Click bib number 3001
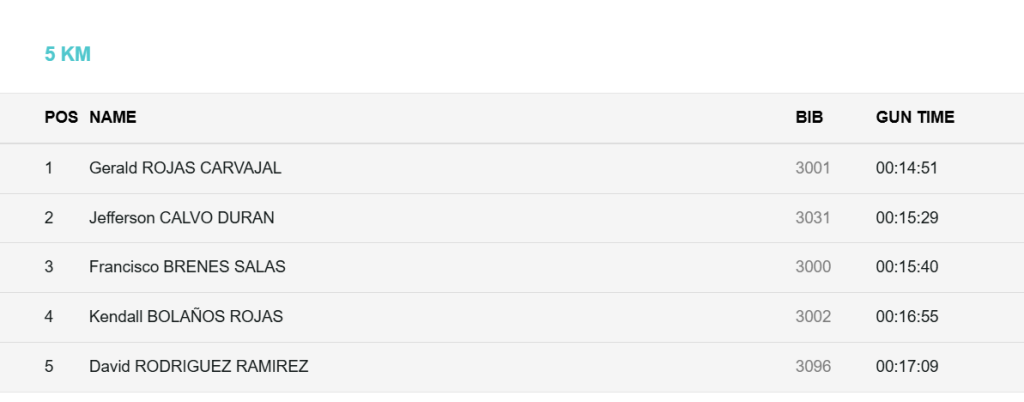1024x402 pixels. (x=813, y=168)
